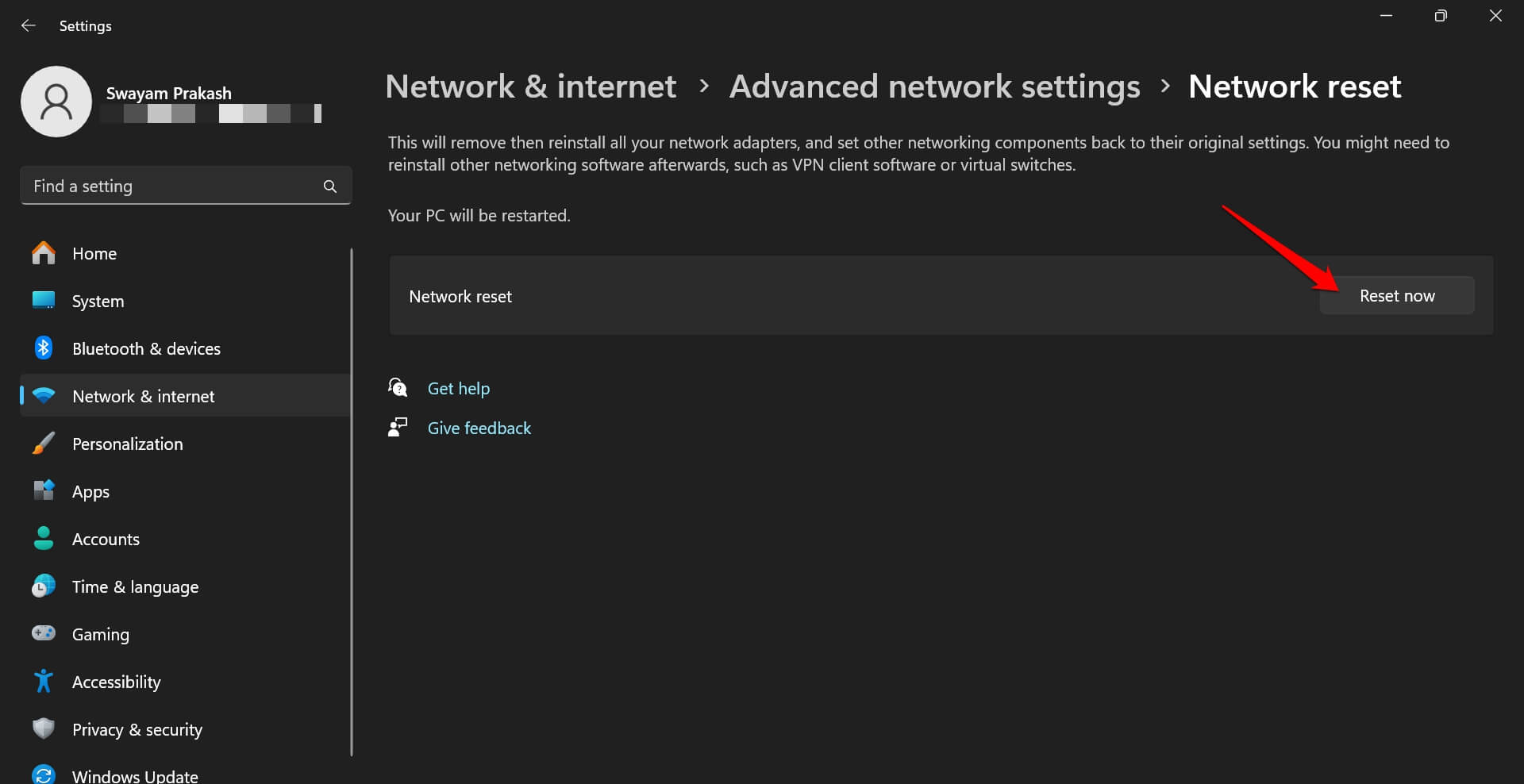The height and width of the screenshot is (784, 1524).
Task: Click the Privacy & security shield icon
Action: coord(44,729)
